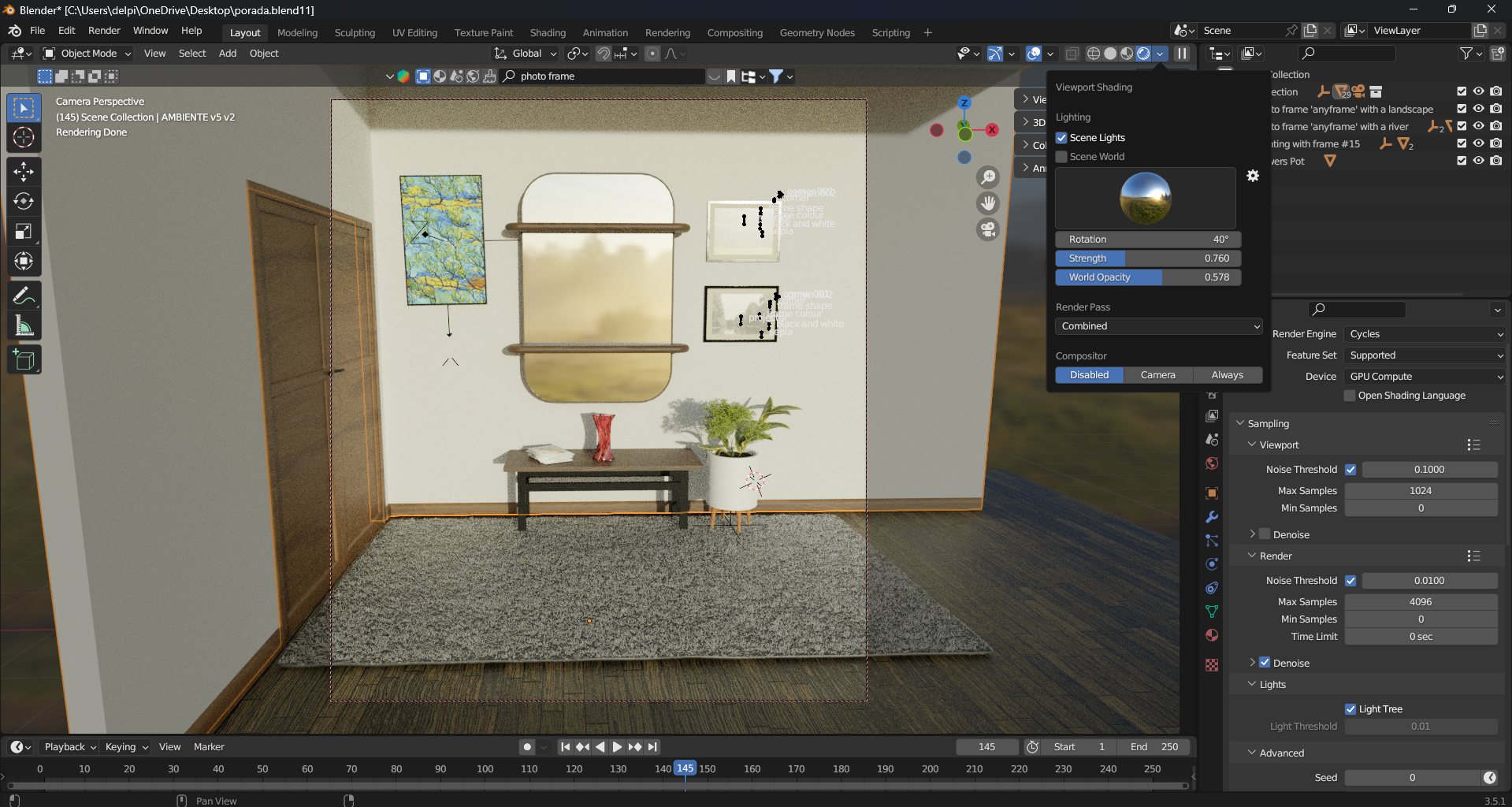1512x807 pixels.
Task: Choose the Add Cube tool
Action: [x=24, y=360]
